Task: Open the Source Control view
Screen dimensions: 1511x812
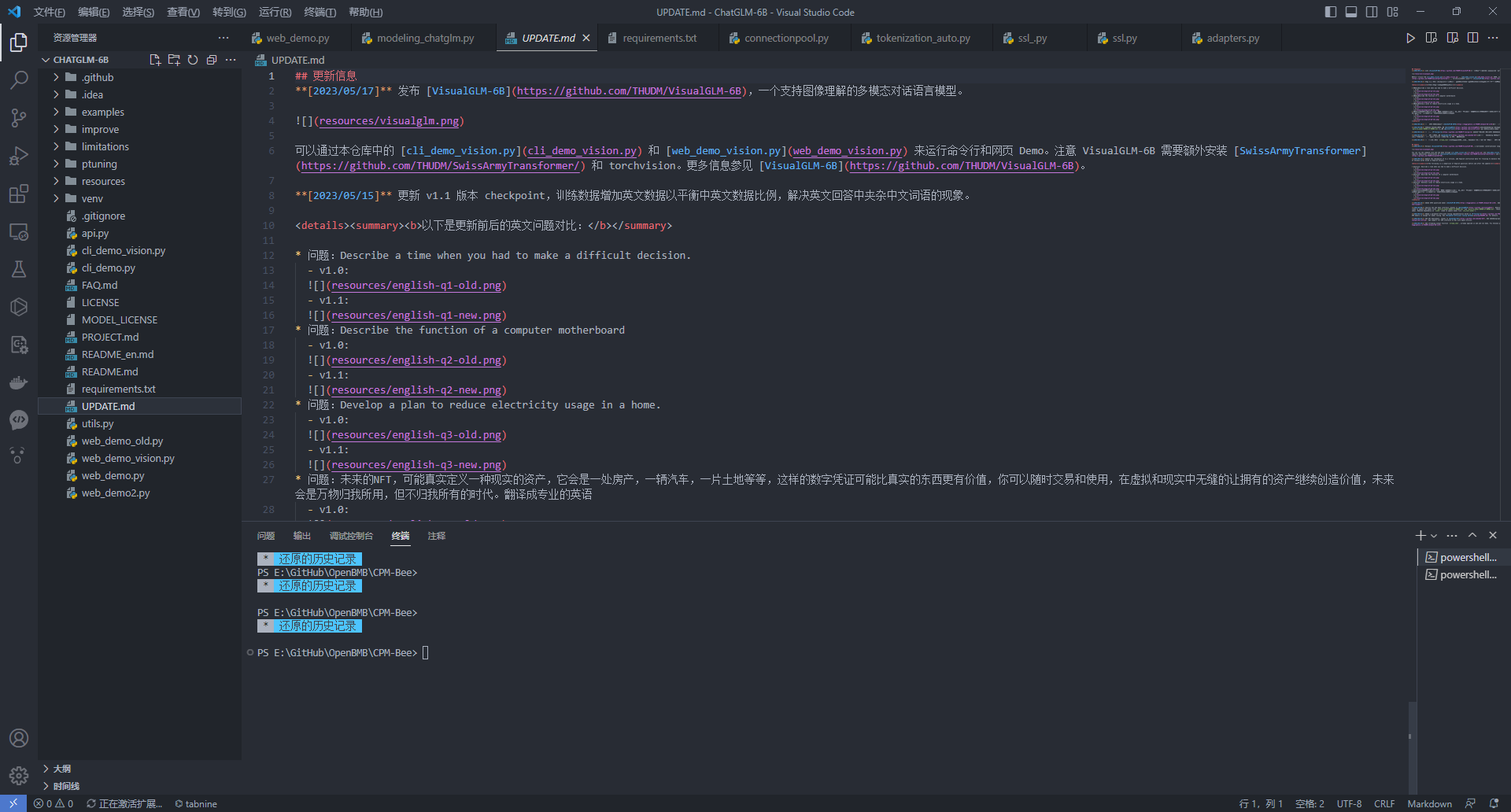Action: pos(19,118)
